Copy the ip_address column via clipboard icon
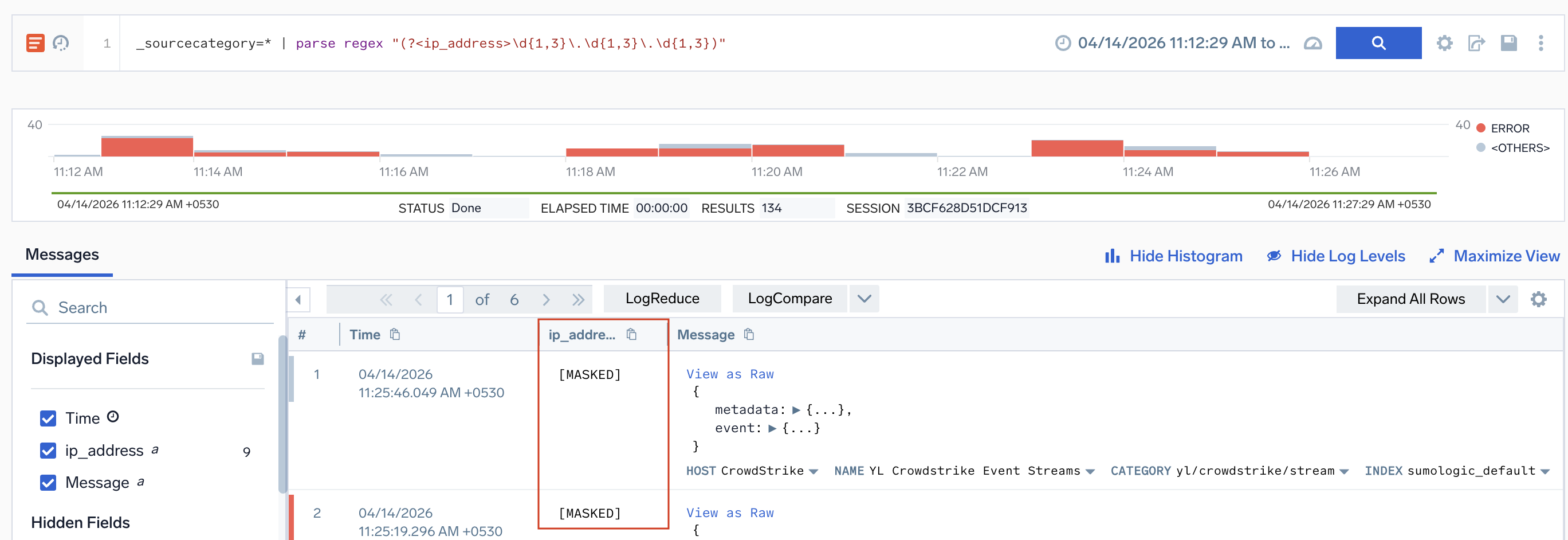The image size is (1568, 540). pos(632,334)
